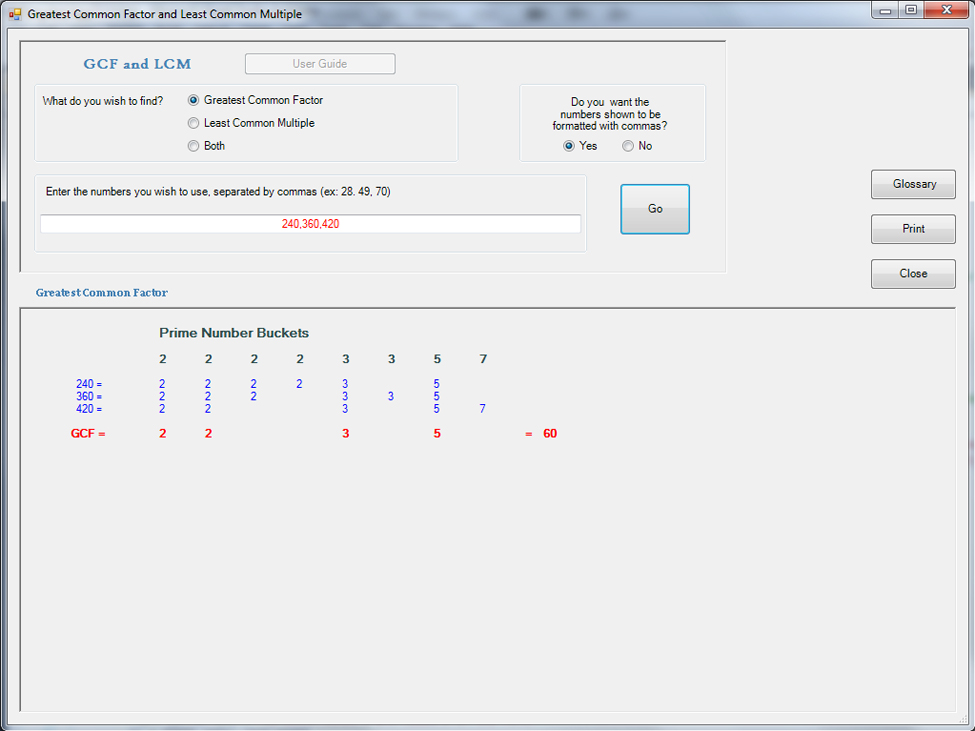Close the window using the red X
975x731 pixels.
(x=944, y=10)
